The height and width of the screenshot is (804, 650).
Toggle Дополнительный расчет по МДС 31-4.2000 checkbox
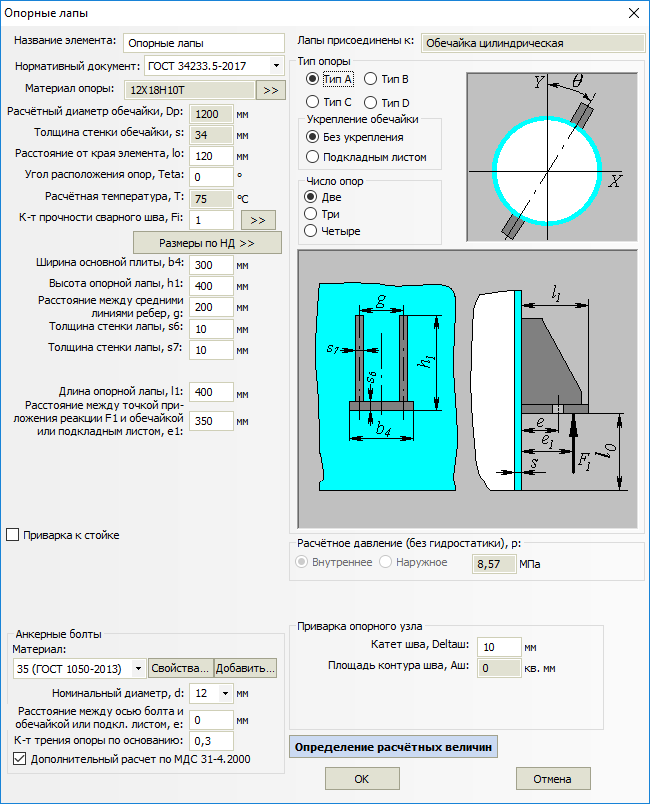(19, 759)
